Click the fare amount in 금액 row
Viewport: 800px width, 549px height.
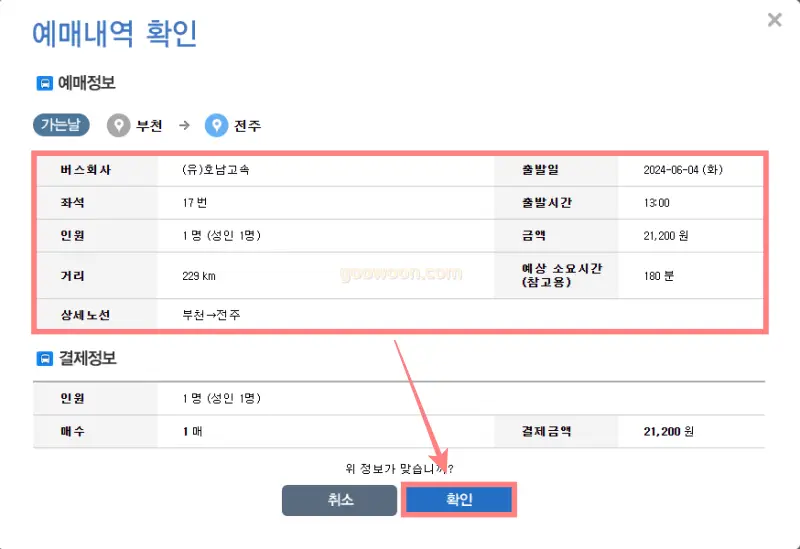click(666, 236)
